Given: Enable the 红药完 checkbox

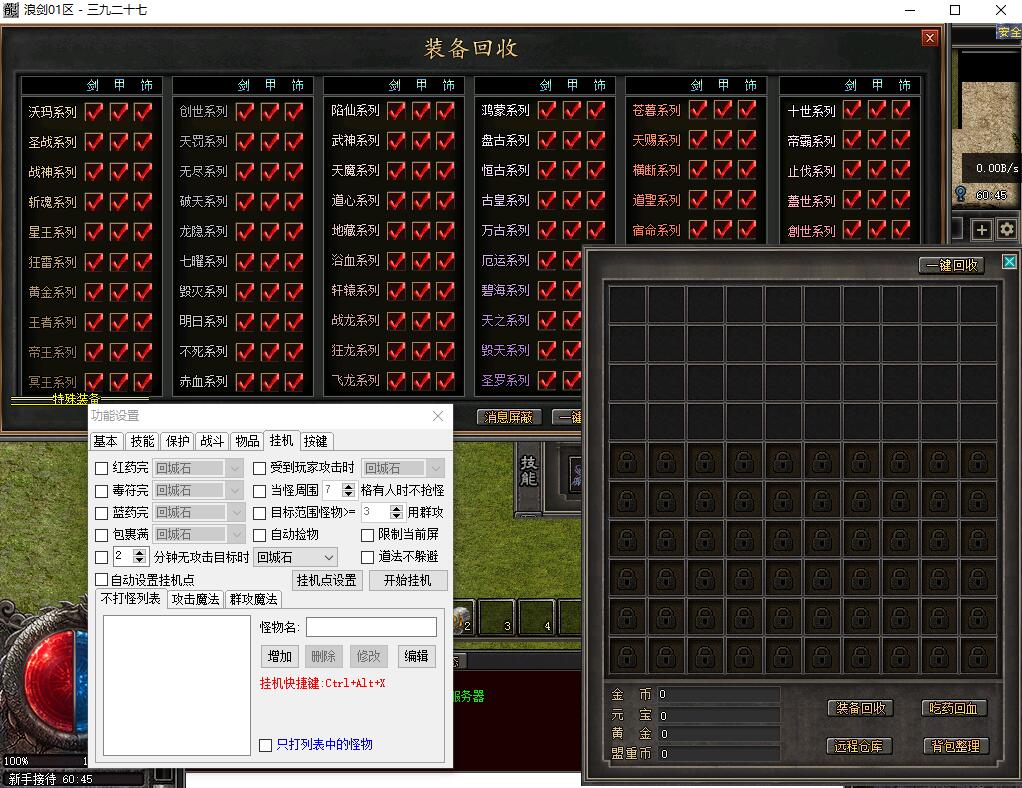Looking at the screenshot, I should 102,468.
